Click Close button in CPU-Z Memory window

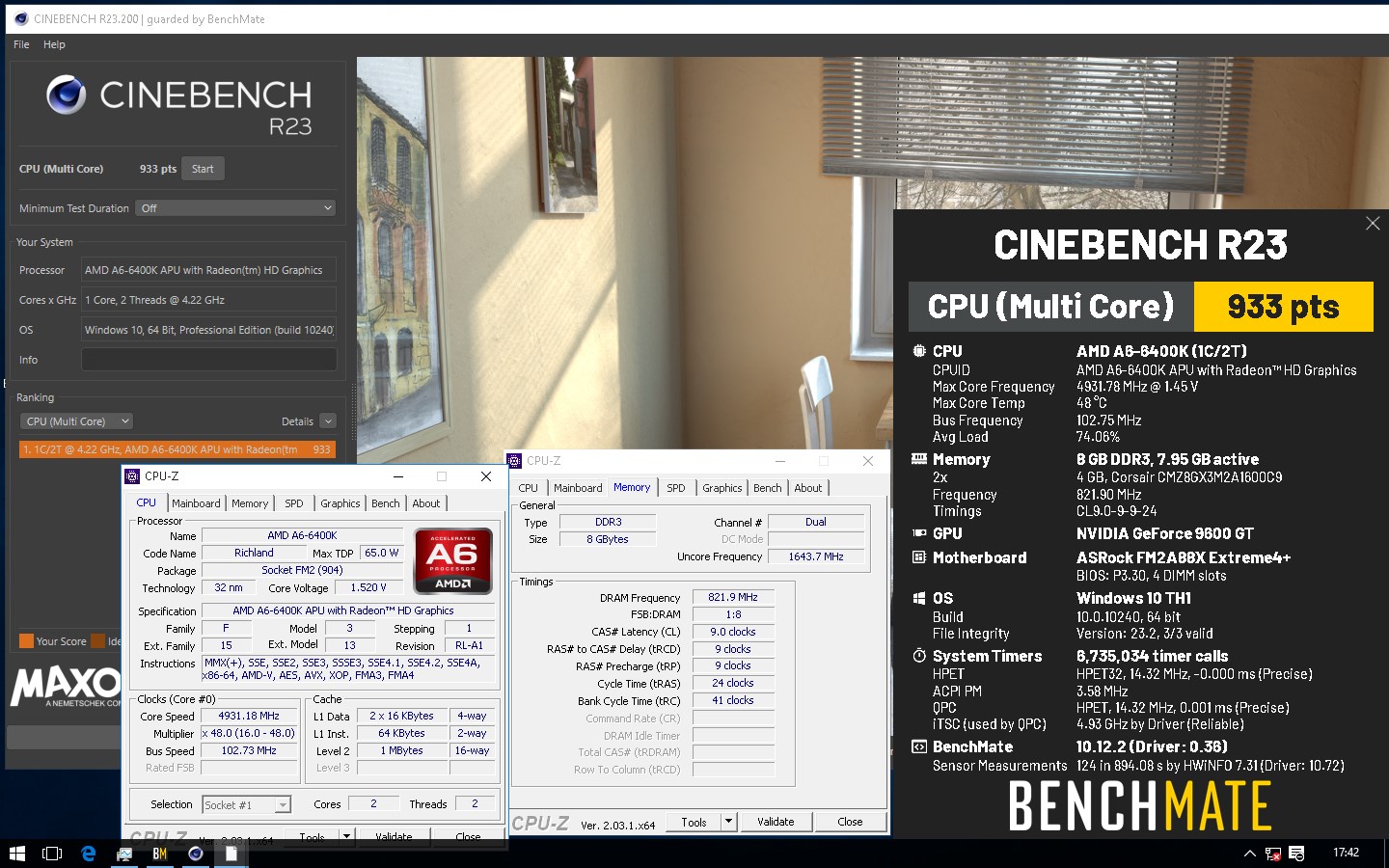850,823
